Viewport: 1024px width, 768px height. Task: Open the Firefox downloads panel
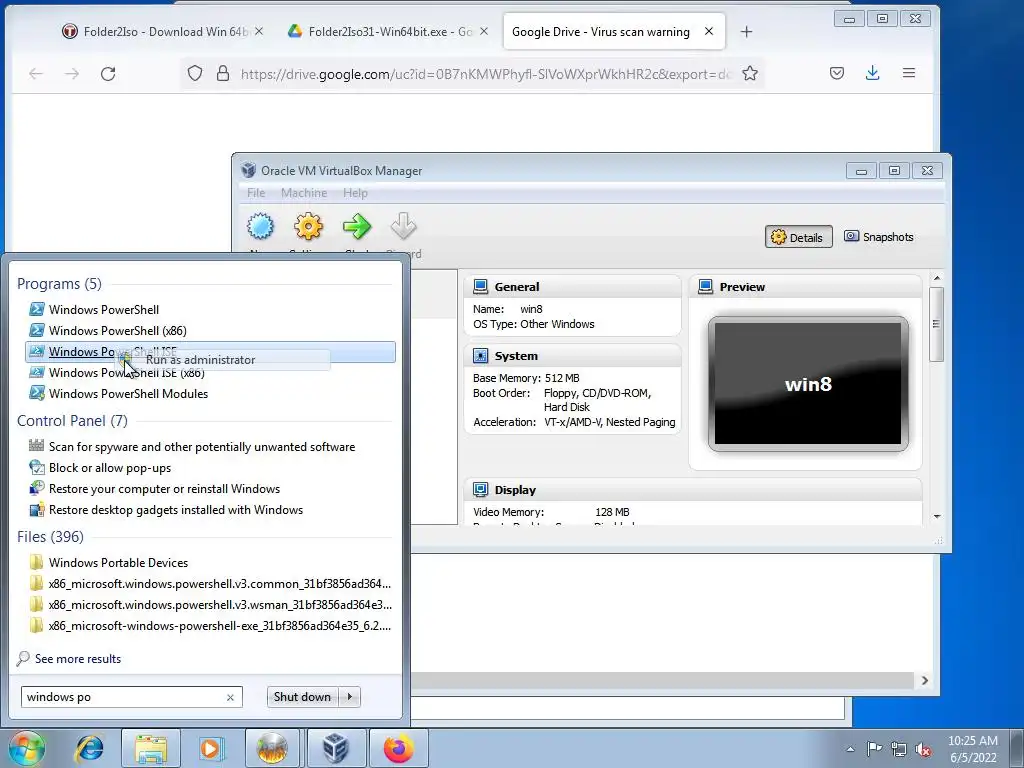[x=872, y=73]
